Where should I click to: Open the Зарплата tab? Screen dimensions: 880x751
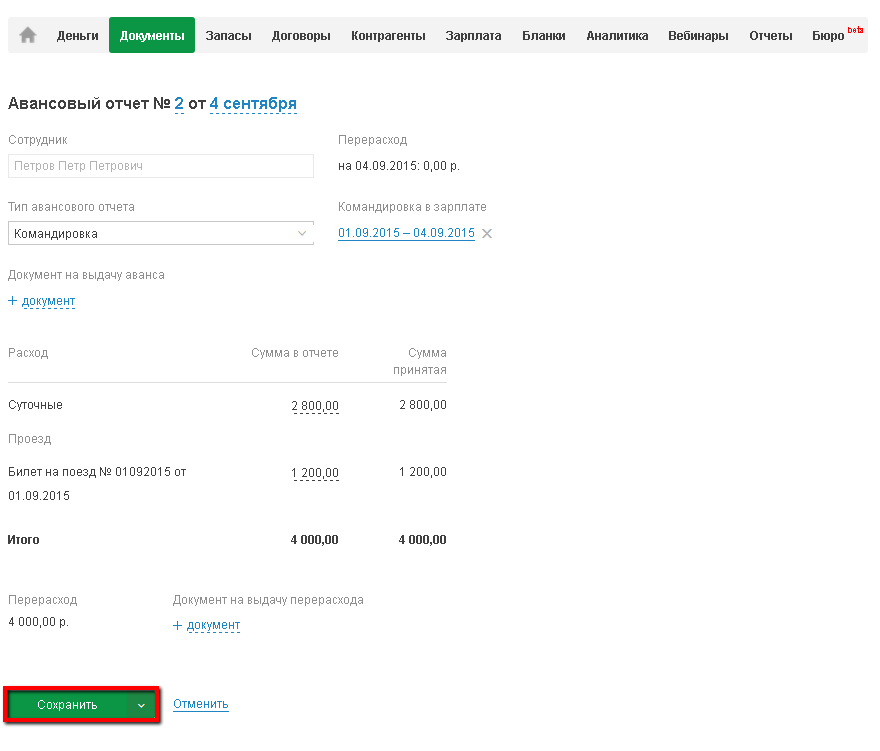(473, 35)
